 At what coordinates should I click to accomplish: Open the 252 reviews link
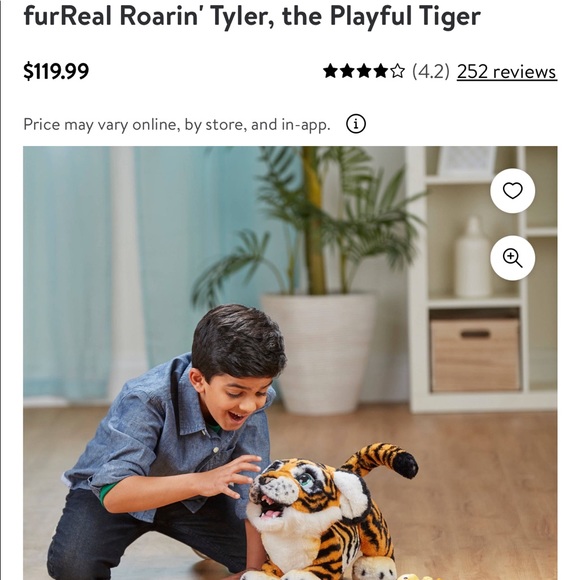pyautogui.click(x=507, y=71)
